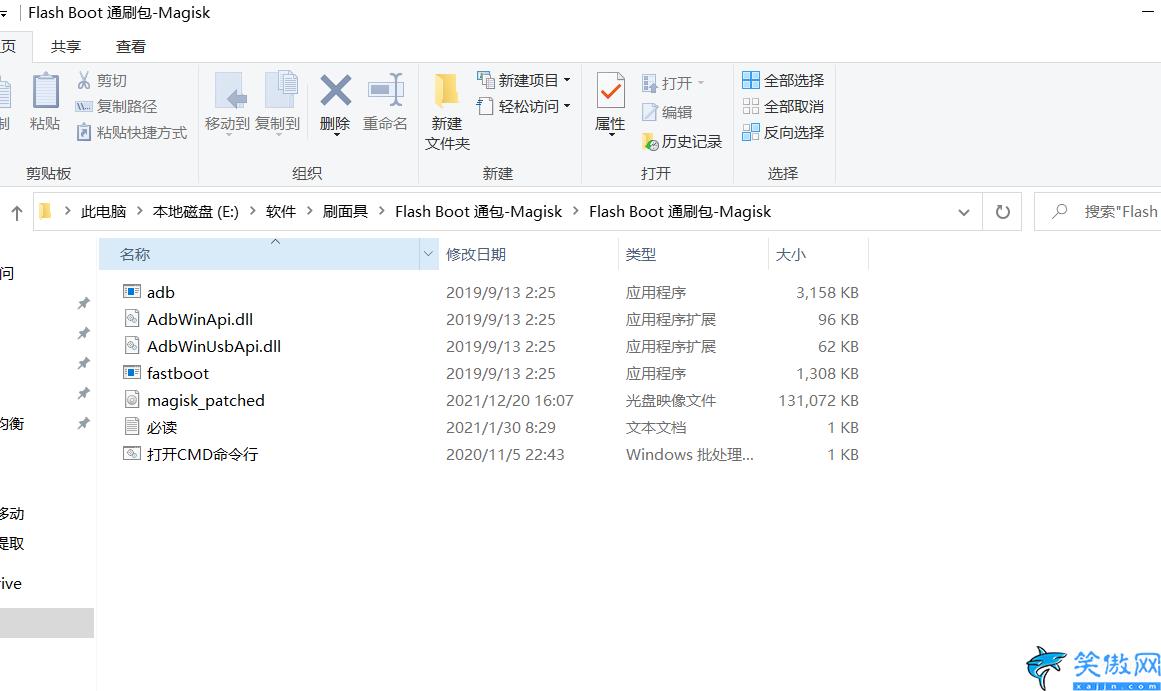
Task: Click the New item (新建项目) icon
Action: point(486,79)
